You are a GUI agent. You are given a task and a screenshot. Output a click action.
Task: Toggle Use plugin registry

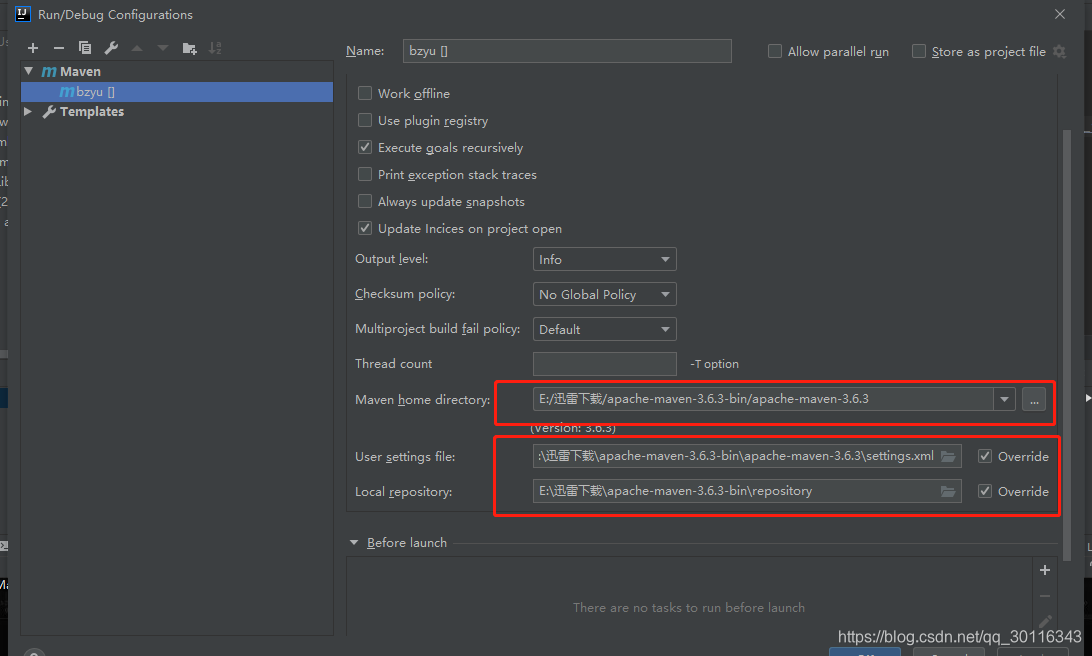(x=365, y=120)
